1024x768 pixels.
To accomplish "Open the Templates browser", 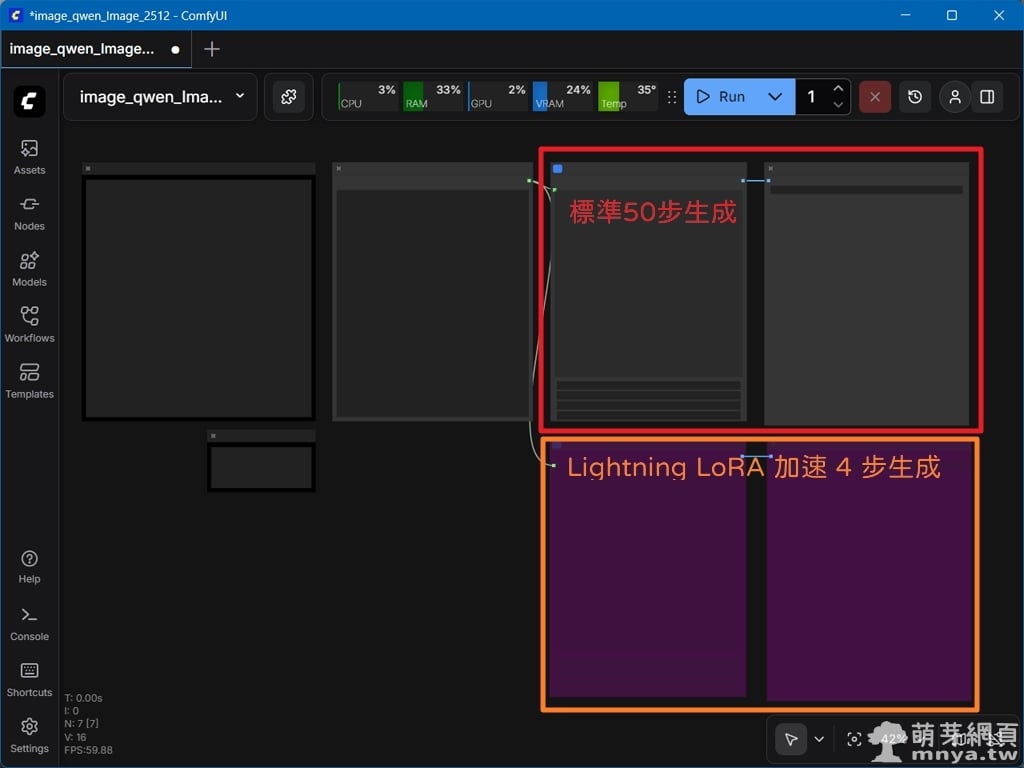I will click(x=29, y=381).
